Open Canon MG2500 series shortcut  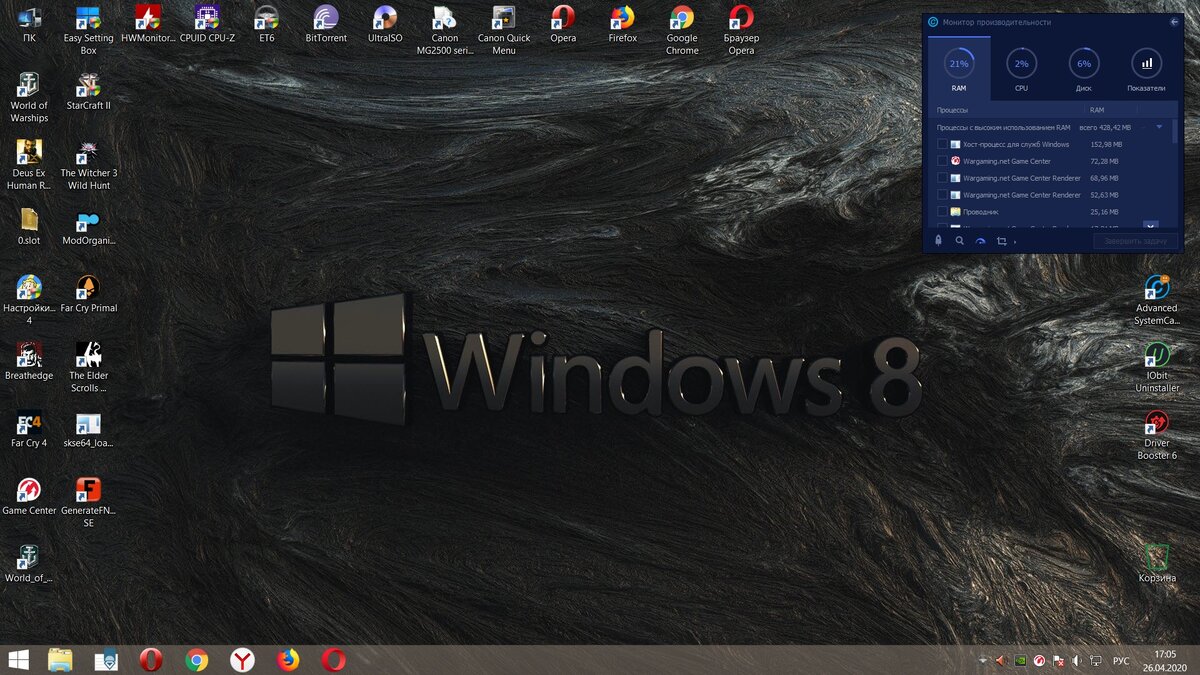coord(445,30)
